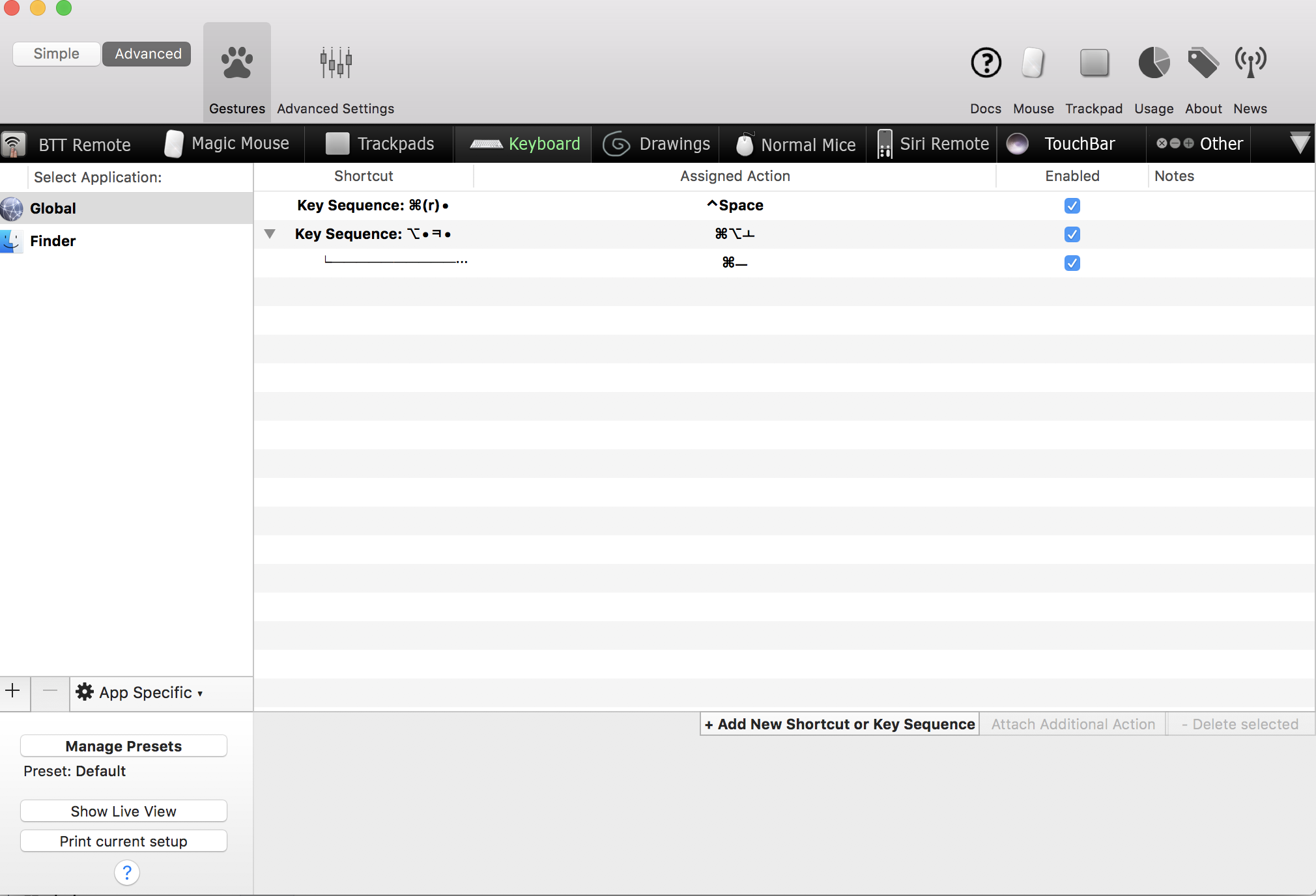Toggle enabled checkbox for third action row
Screen dimensions: 1316x896
tap(1072, 263)
